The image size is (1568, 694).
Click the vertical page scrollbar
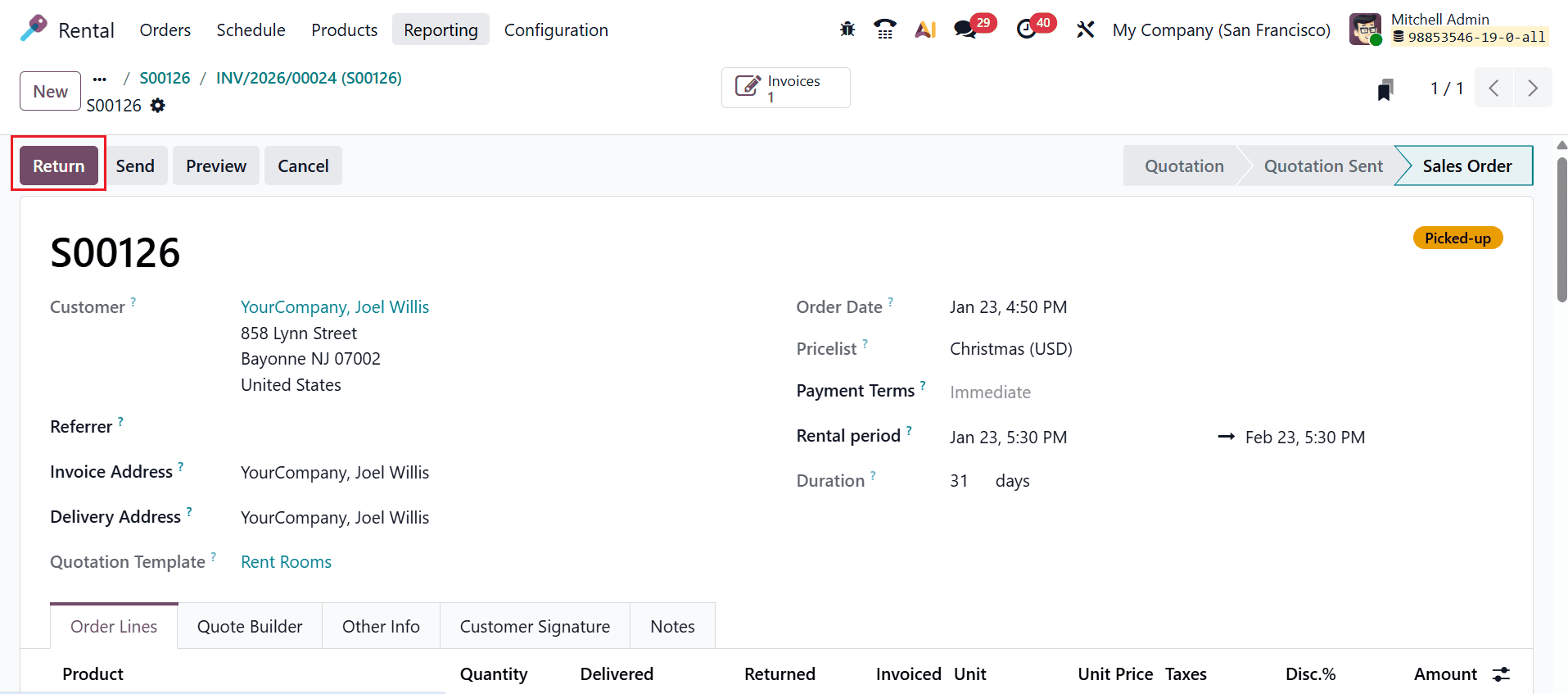[x=1561, y=230]
